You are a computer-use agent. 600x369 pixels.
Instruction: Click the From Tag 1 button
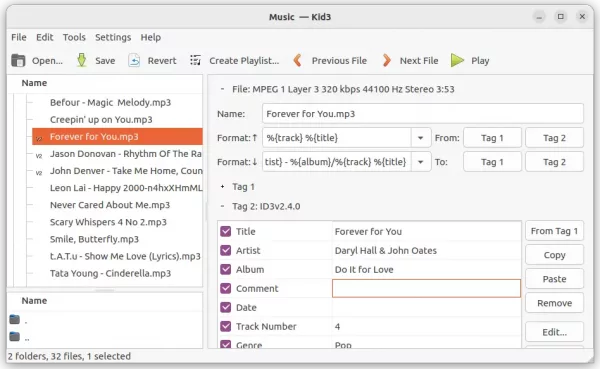[554, 231]
